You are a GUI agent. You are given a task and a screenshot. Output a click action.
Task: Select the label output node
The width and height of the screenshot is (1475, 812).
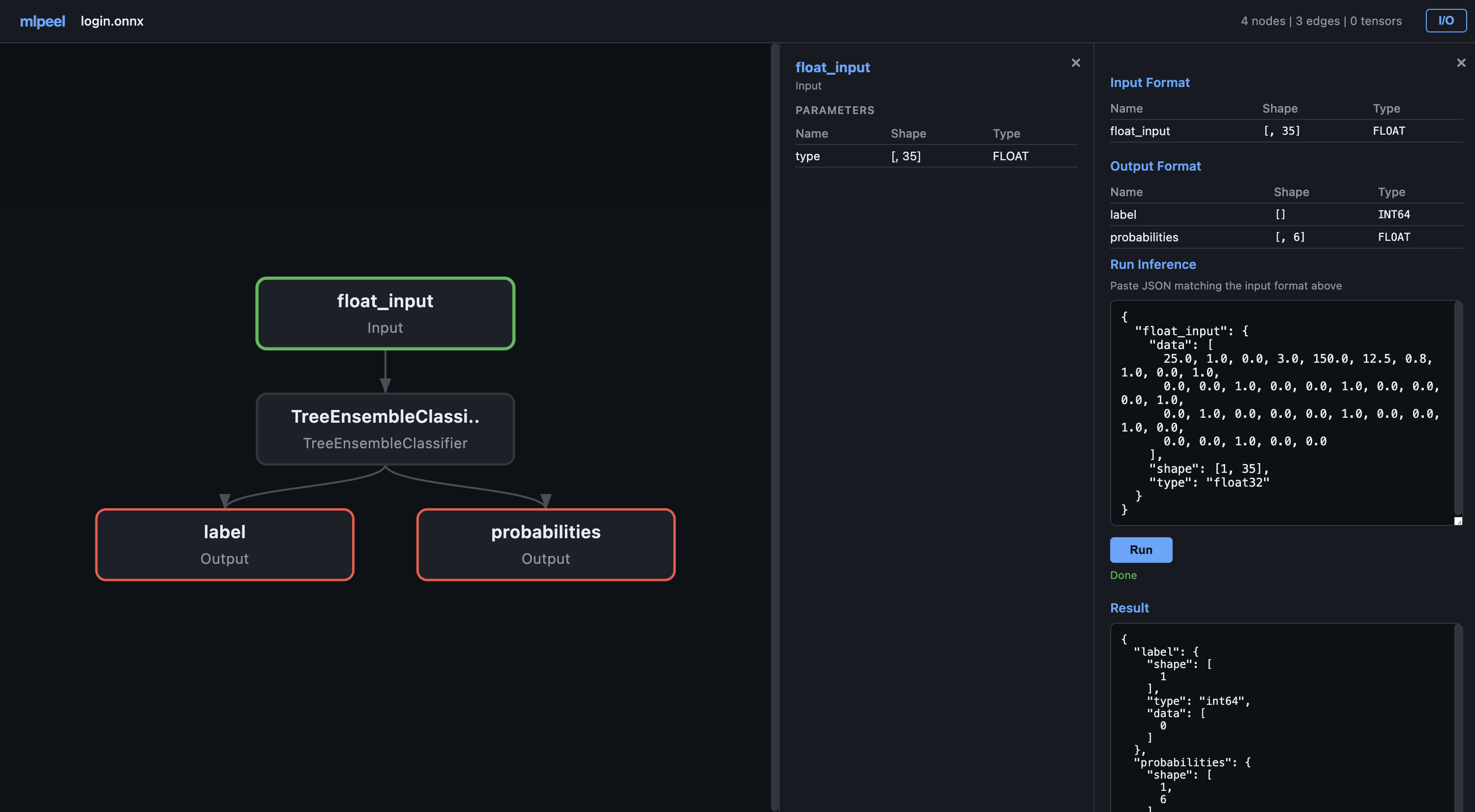[x=224, y=544]
